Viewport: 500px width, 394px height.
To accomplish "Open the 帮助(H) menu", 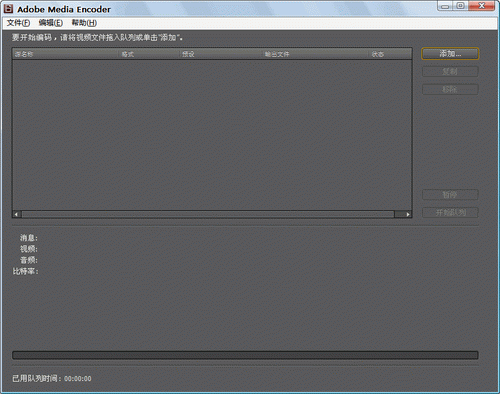I will [x=84, y=23].
